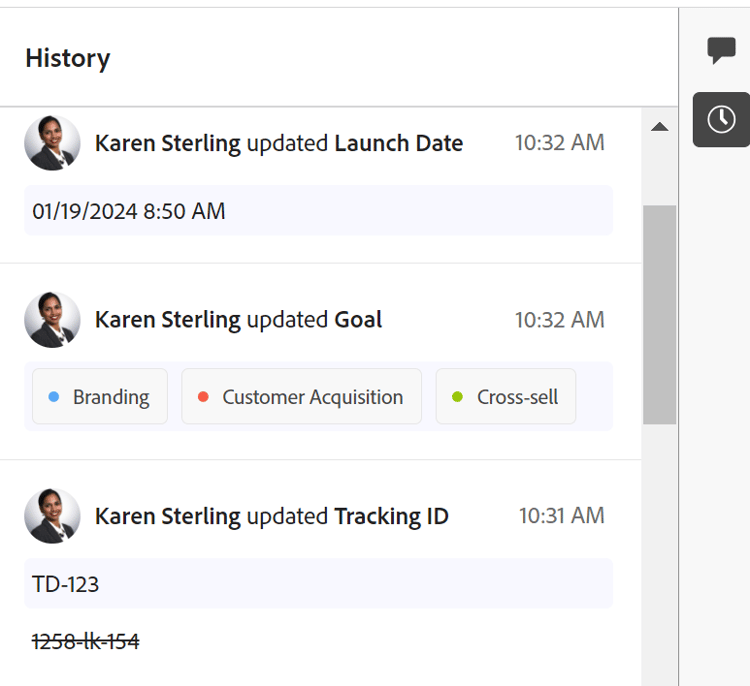Image resolution: width=750 pixels, height=686 pixels.
Task: Click the blue dot on Branding tag
Action: tap(54, 397)
